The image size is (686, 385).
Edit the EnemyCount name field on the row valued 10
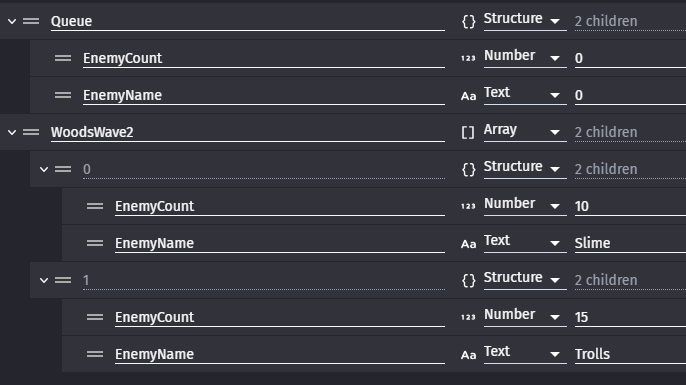coord(280,206)
